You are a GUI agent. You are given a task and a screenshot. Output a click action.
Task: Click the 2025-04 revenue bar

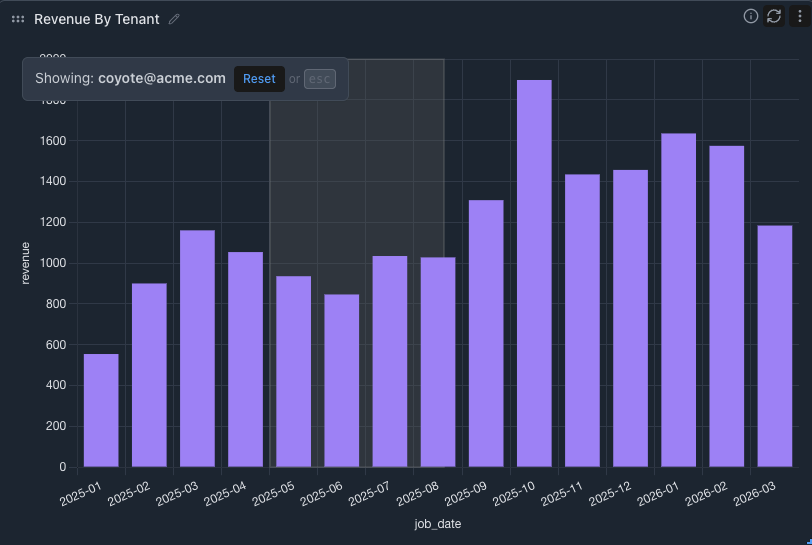coord(245,359)
